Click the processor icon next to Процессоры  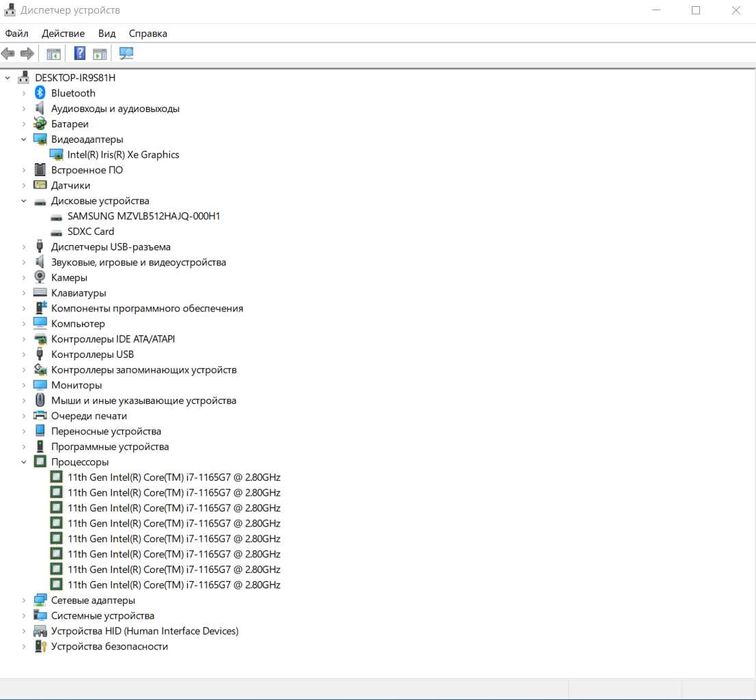pos(40,461)
